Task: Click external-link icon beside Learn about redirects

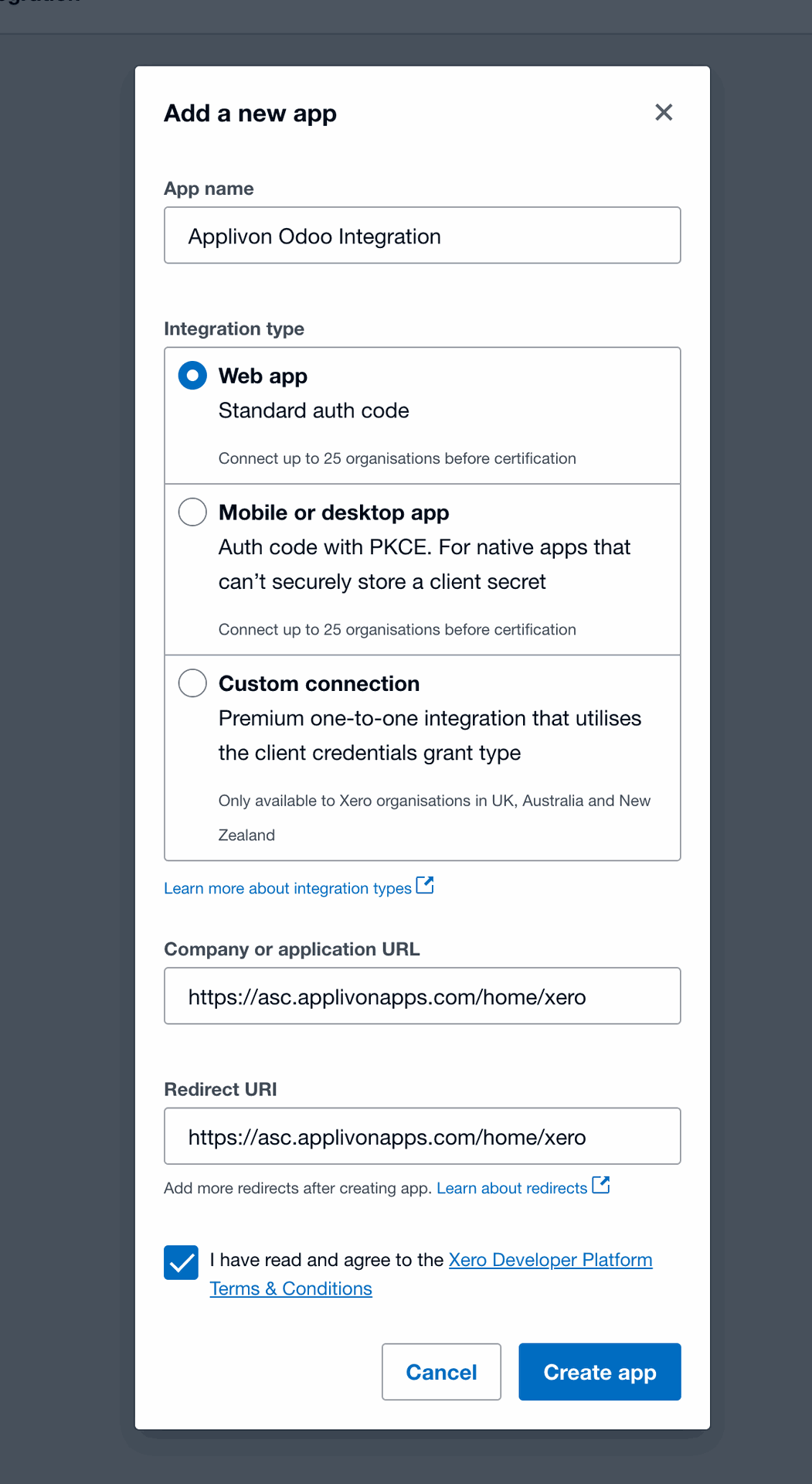Action: coord(601,1186)
